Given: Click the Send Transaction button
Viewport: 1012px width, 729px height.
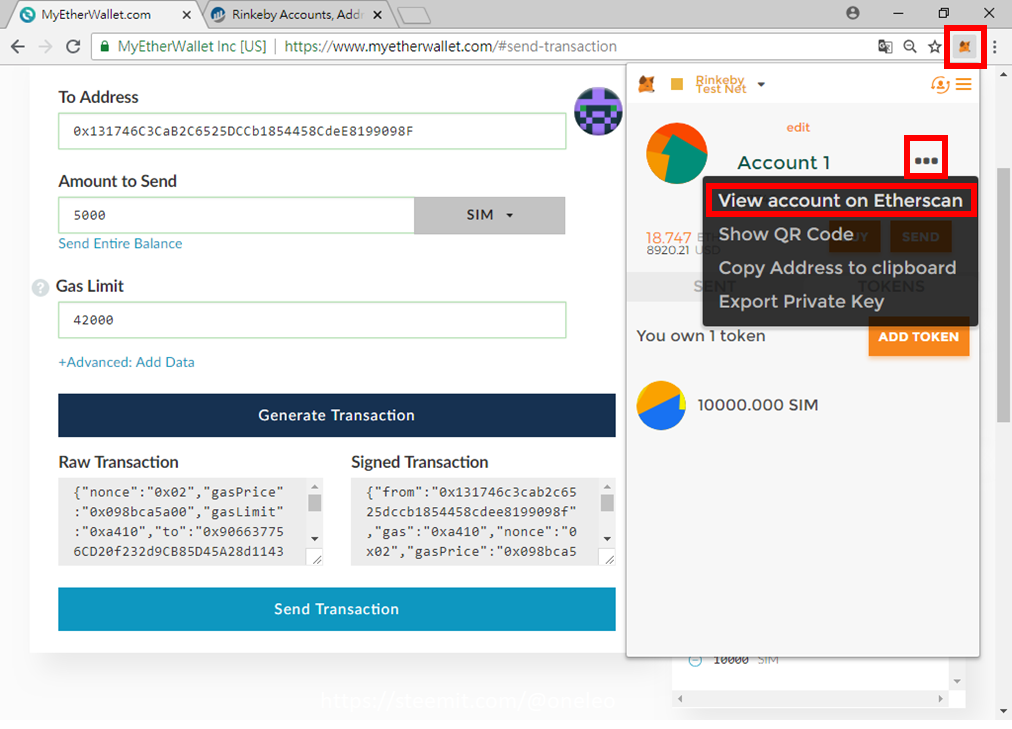Looking at the screenshot, I should 336,609.
